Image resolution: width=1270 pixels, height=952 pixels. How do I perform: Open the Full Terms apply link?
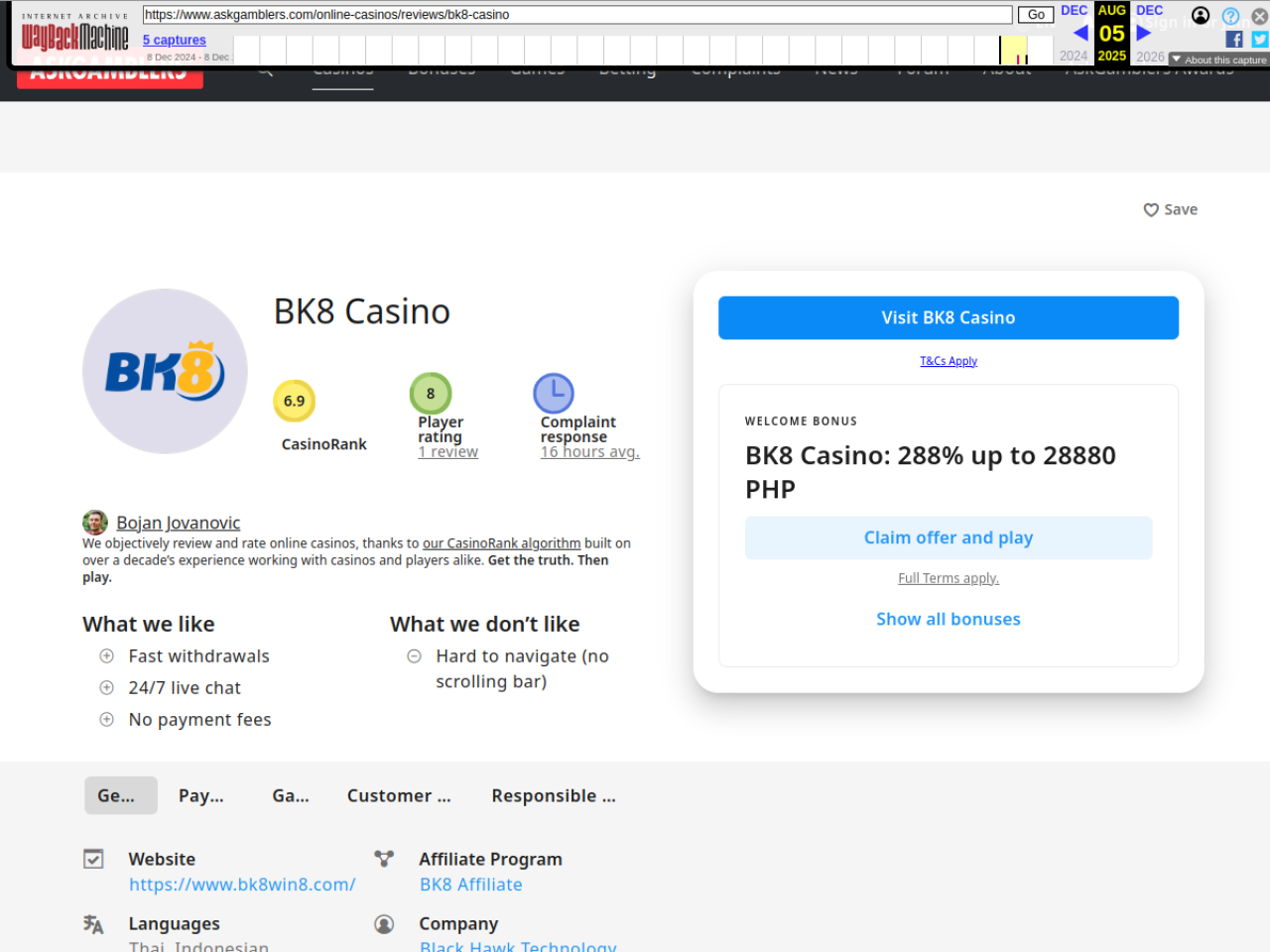pos(949,578)
